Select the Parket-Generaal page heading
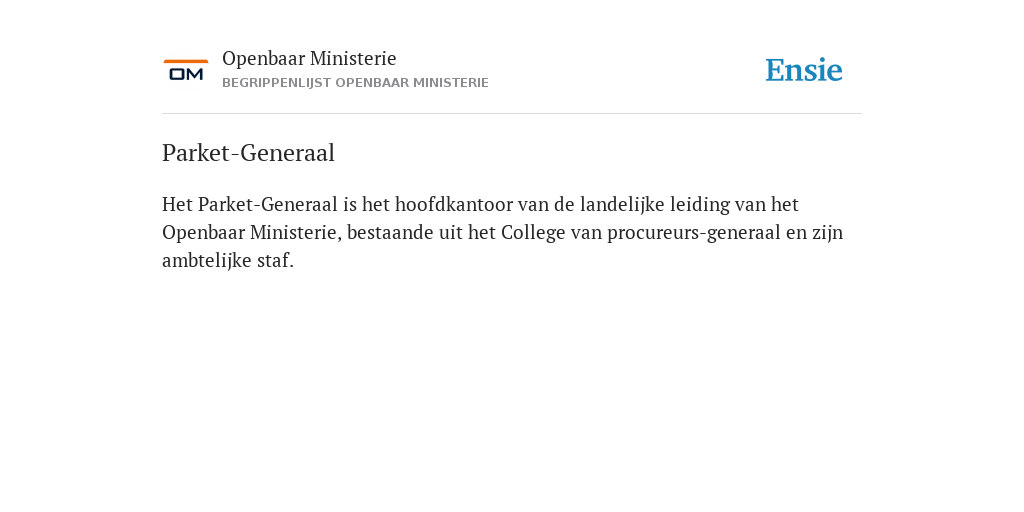Image resolution: width=1024 pixels, height=512 pixels. (248, 153)
